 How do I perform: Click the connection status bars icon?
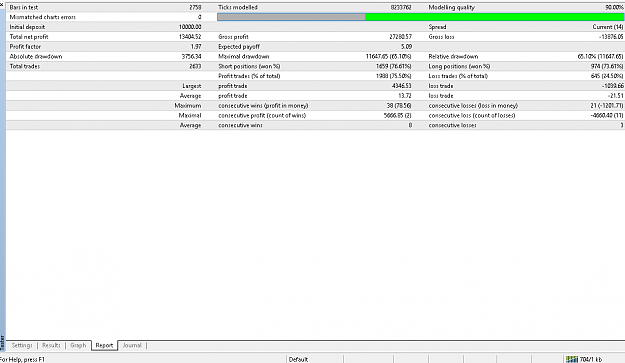(572, 359)
